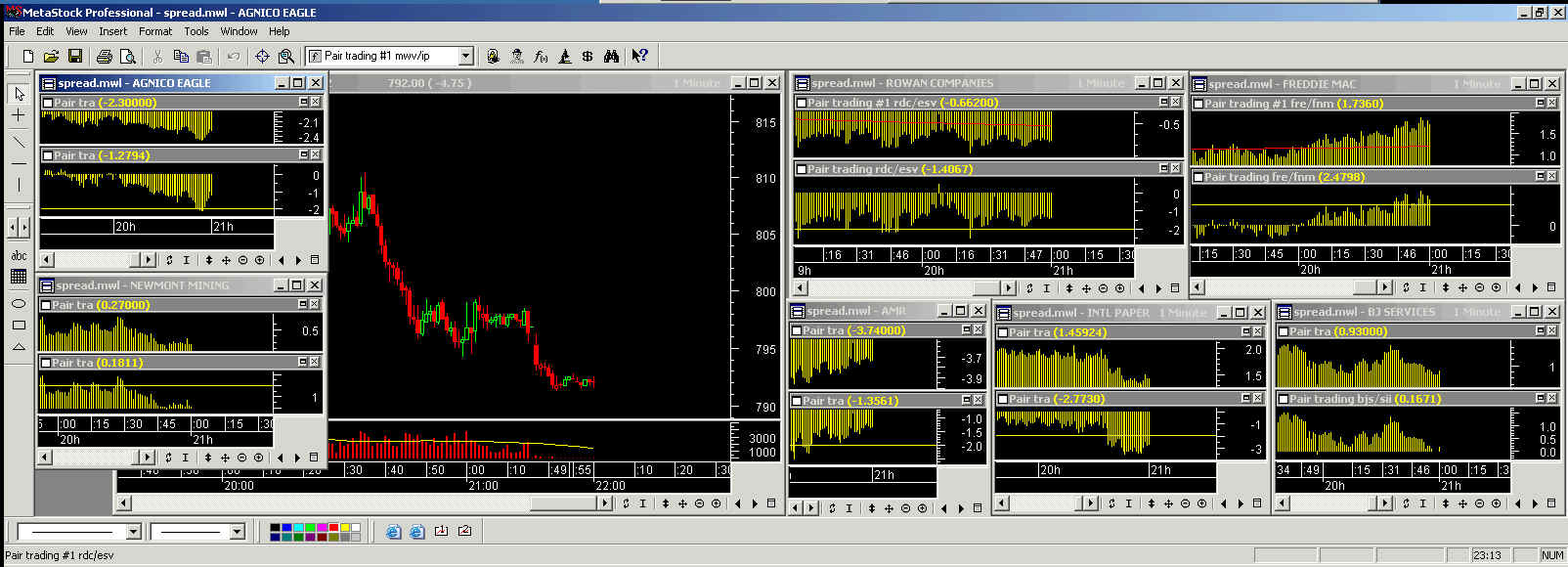Viewport: 1568px width, 567px height.
Task: Click the Print icon in toolbar
Action: point(104,57)
